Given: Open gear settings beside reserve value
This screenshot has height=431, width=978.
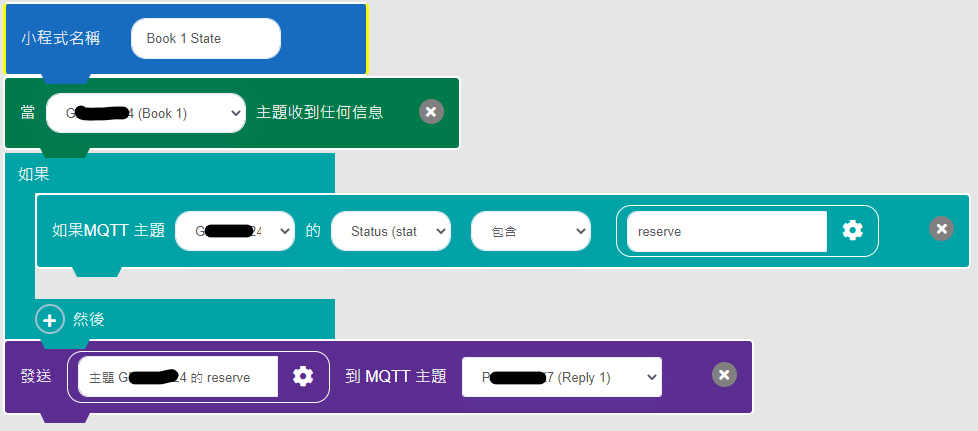Looking at the screenshot, I should tap(853, 231).
